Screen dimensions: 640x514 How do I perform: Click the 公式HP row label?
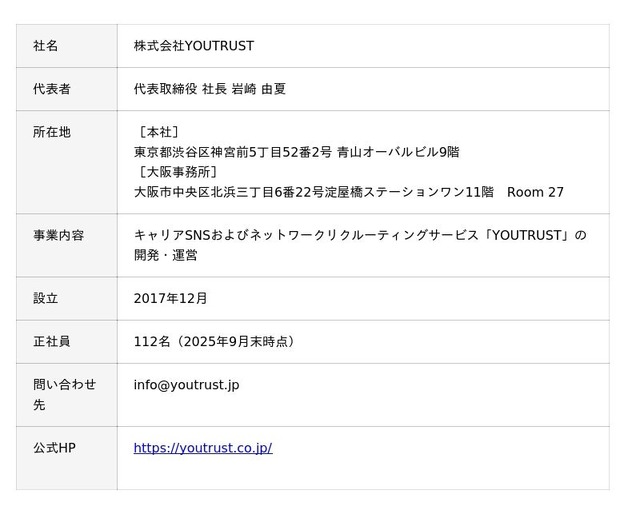pos(54,448)
